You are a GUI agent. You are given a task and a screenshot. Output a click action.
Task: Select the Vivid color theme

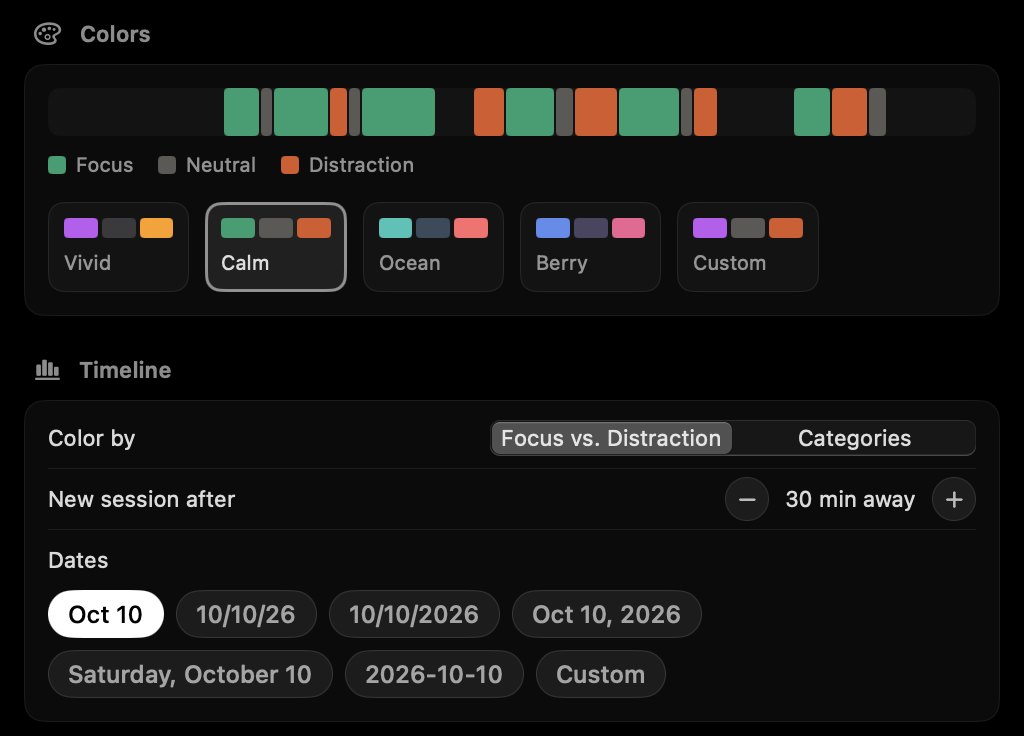tap(118, 247)
